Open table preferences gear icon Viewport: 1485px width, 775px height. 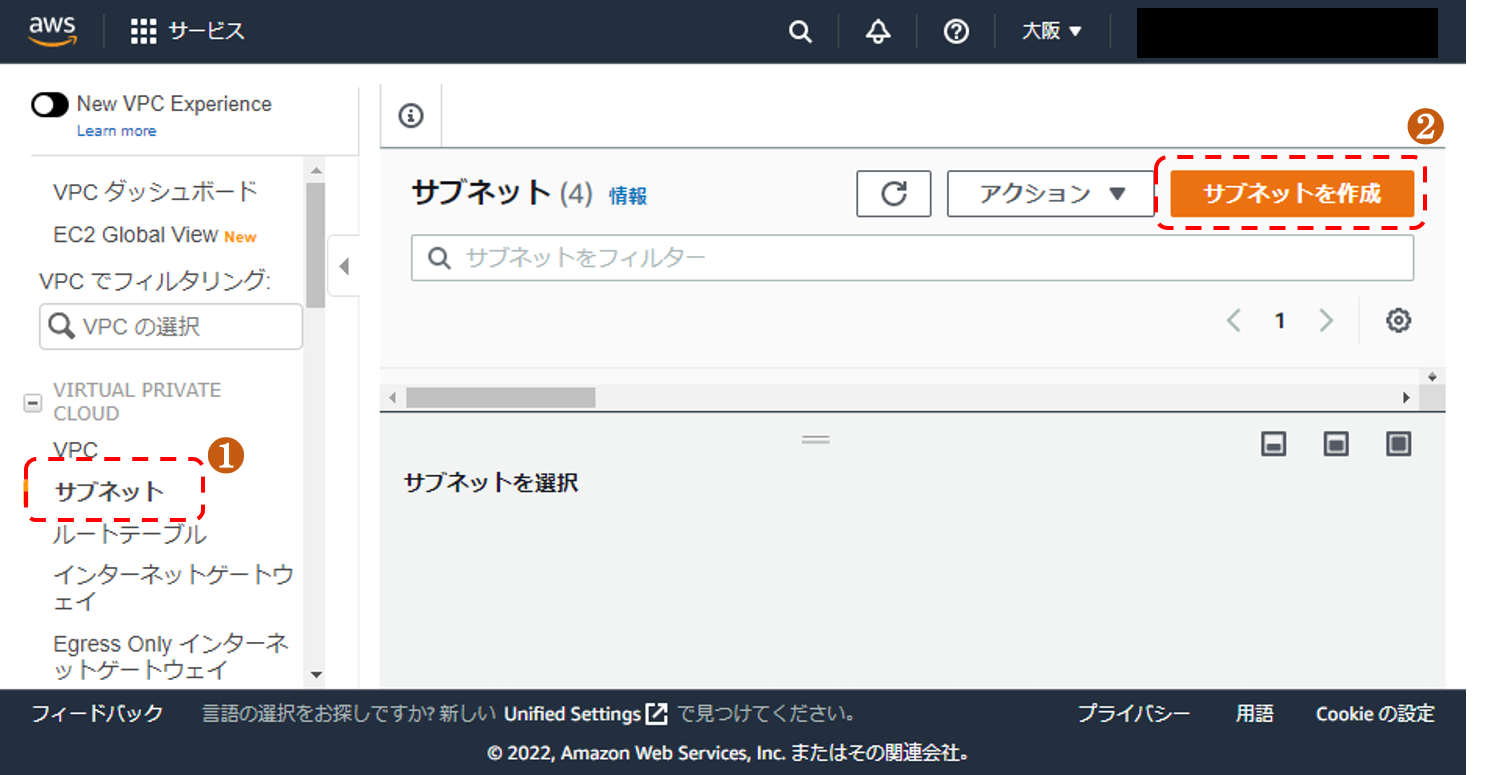click(x=1398, y=321)
